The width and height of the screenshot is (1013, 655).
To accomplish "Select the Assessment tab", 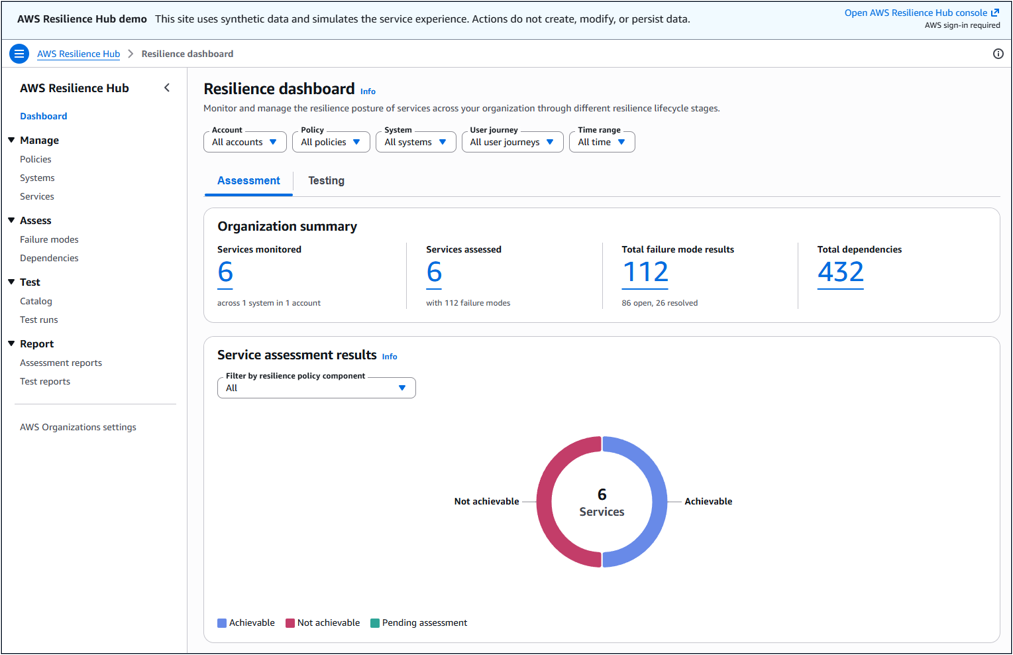I will [249, 181].
